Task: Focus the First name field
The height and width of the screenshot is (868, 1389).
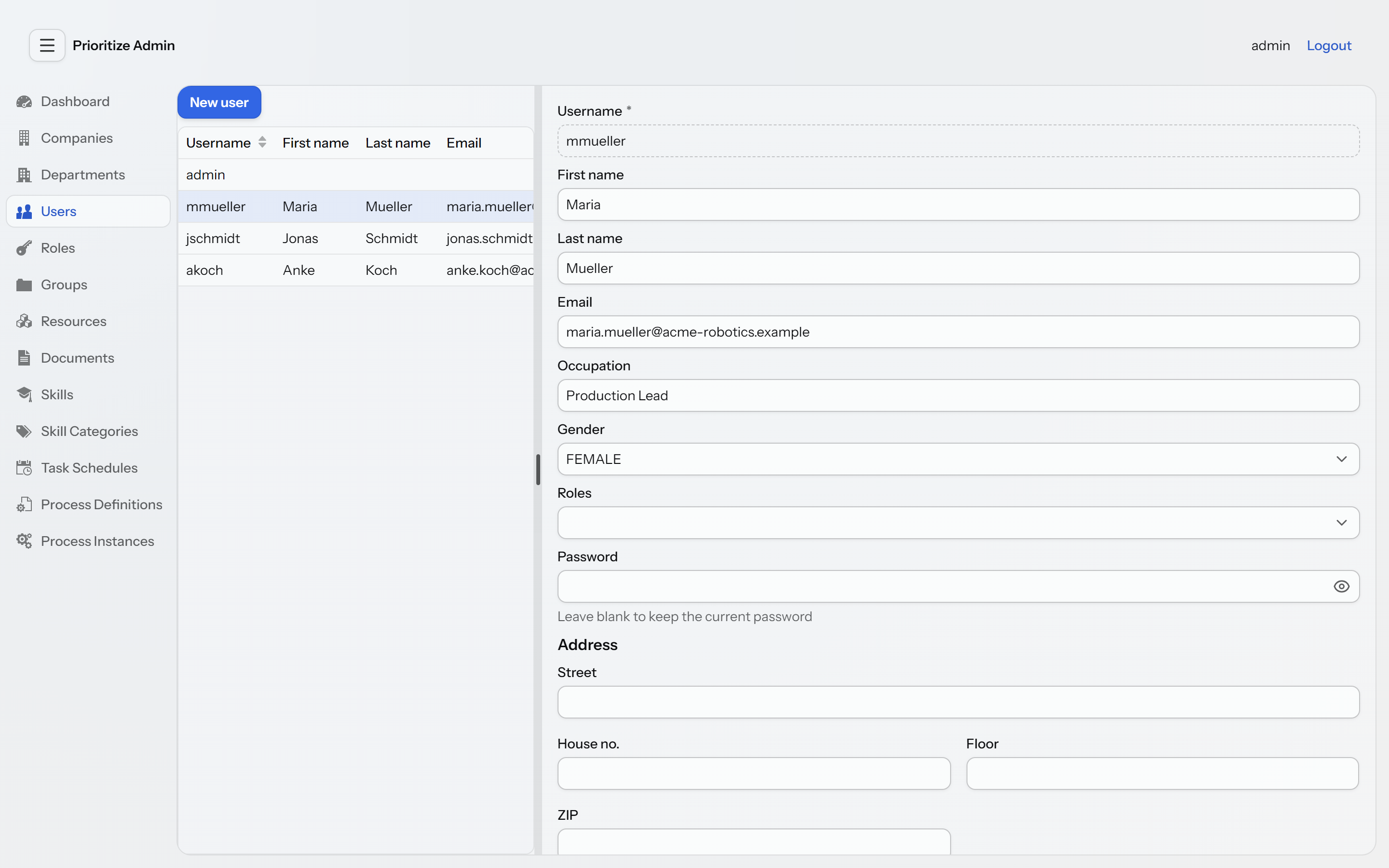Action: (x=958, y=205)
